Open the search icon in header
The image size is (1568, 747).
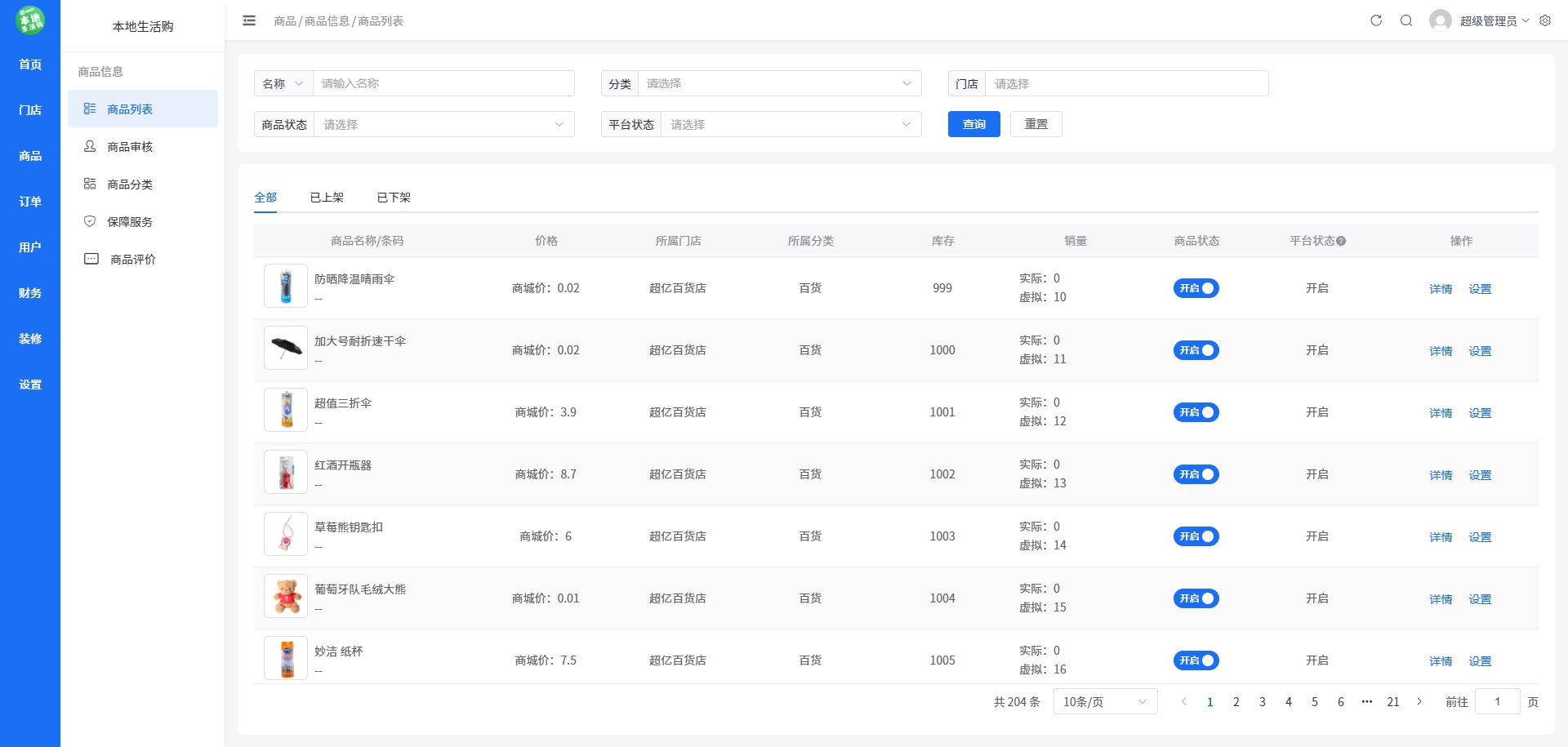(1406, 20)
